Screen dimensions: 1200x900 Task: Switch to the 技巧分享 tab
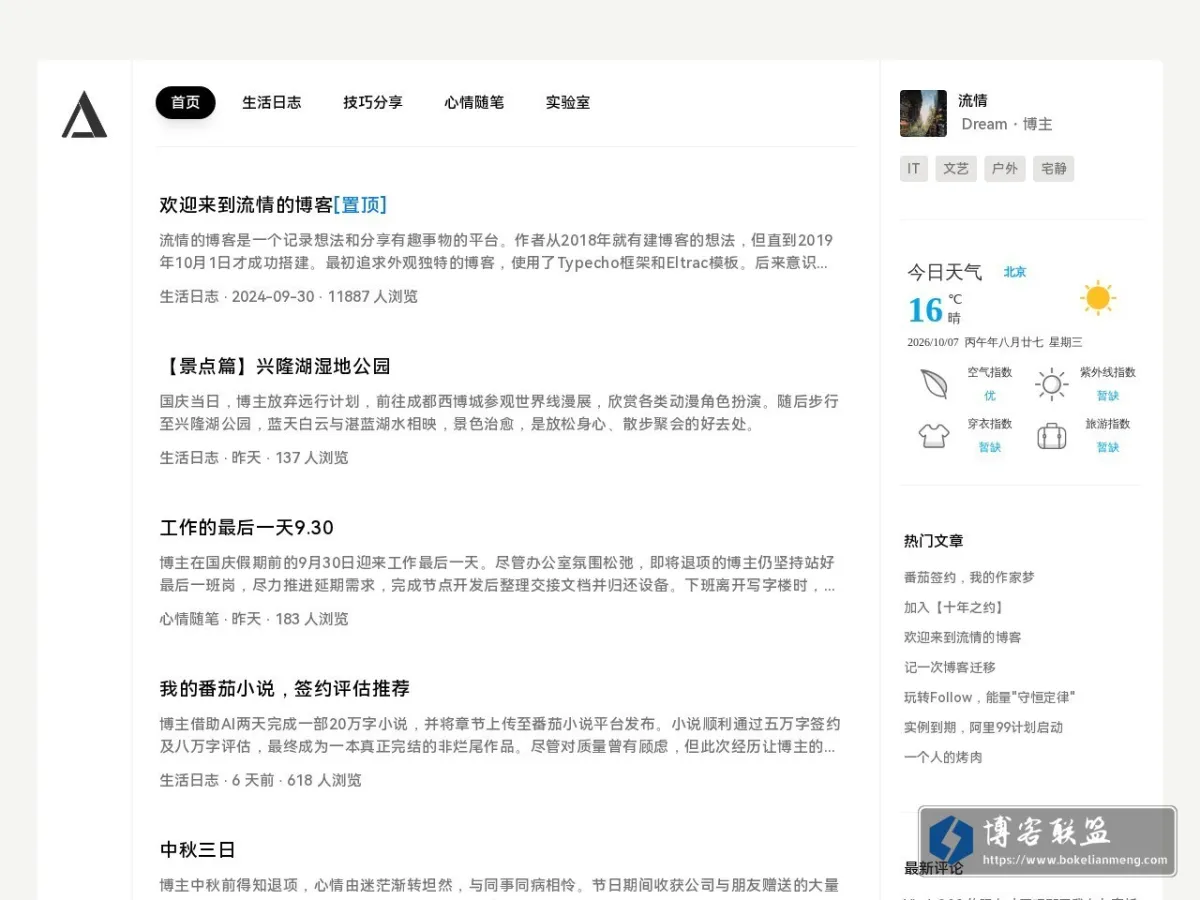coord(373,102)
